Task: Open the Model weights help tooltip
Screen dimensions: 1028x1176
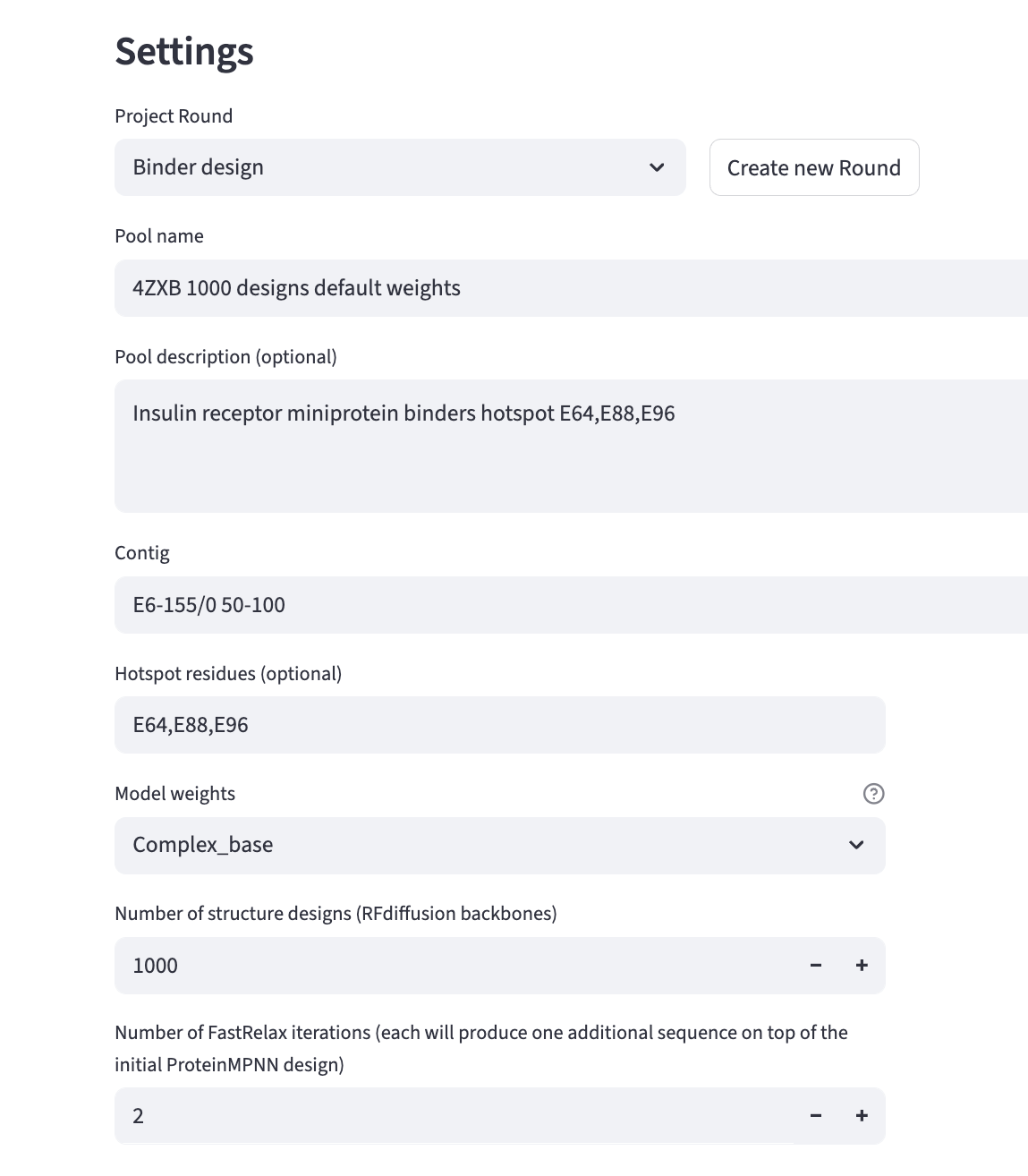Action: point(874,793)
